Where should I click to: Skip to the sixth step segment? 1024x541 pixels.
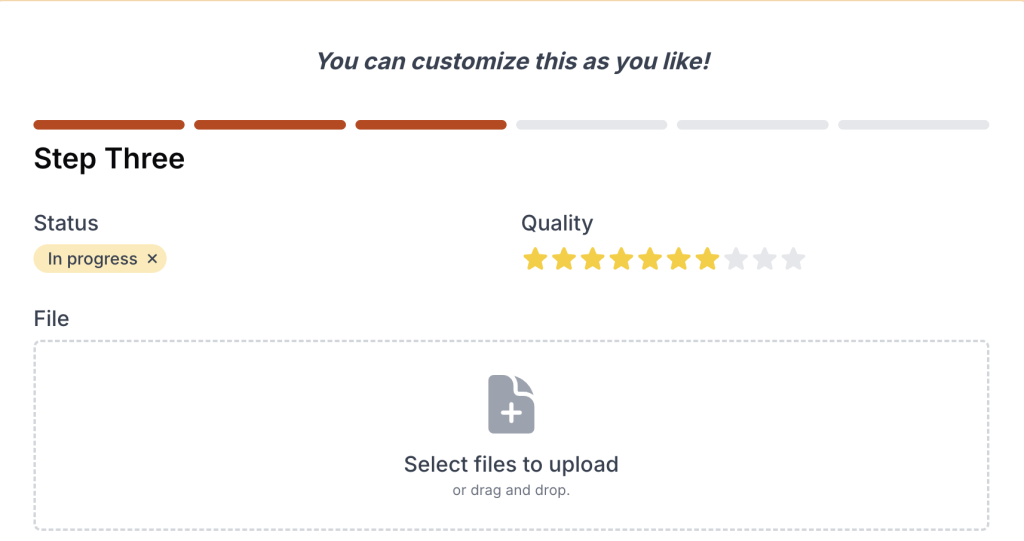tap(913, 125)
